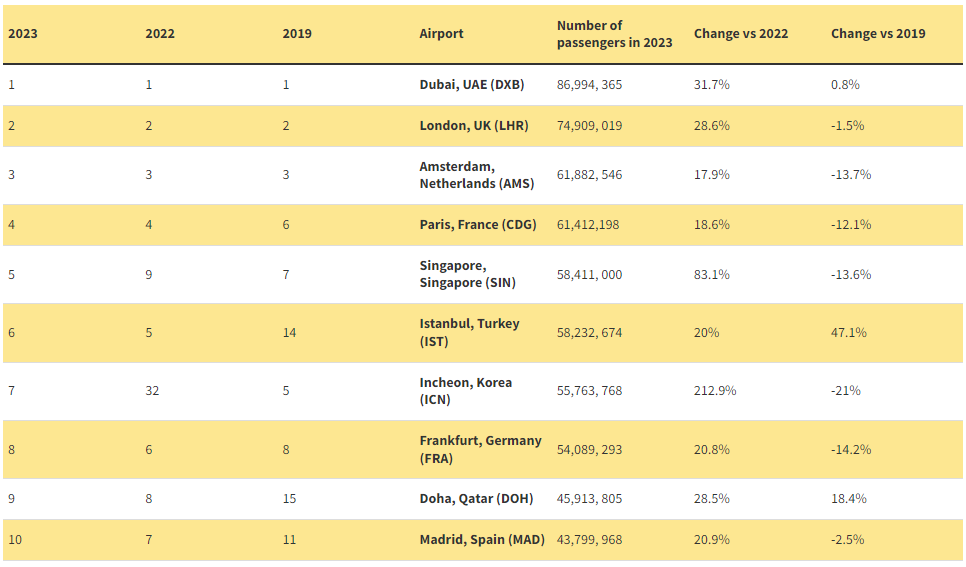This screenshot has height=567, width=966.
Task: Click the '-14.2%' change vs 2019 value
Action: point(851,450)
